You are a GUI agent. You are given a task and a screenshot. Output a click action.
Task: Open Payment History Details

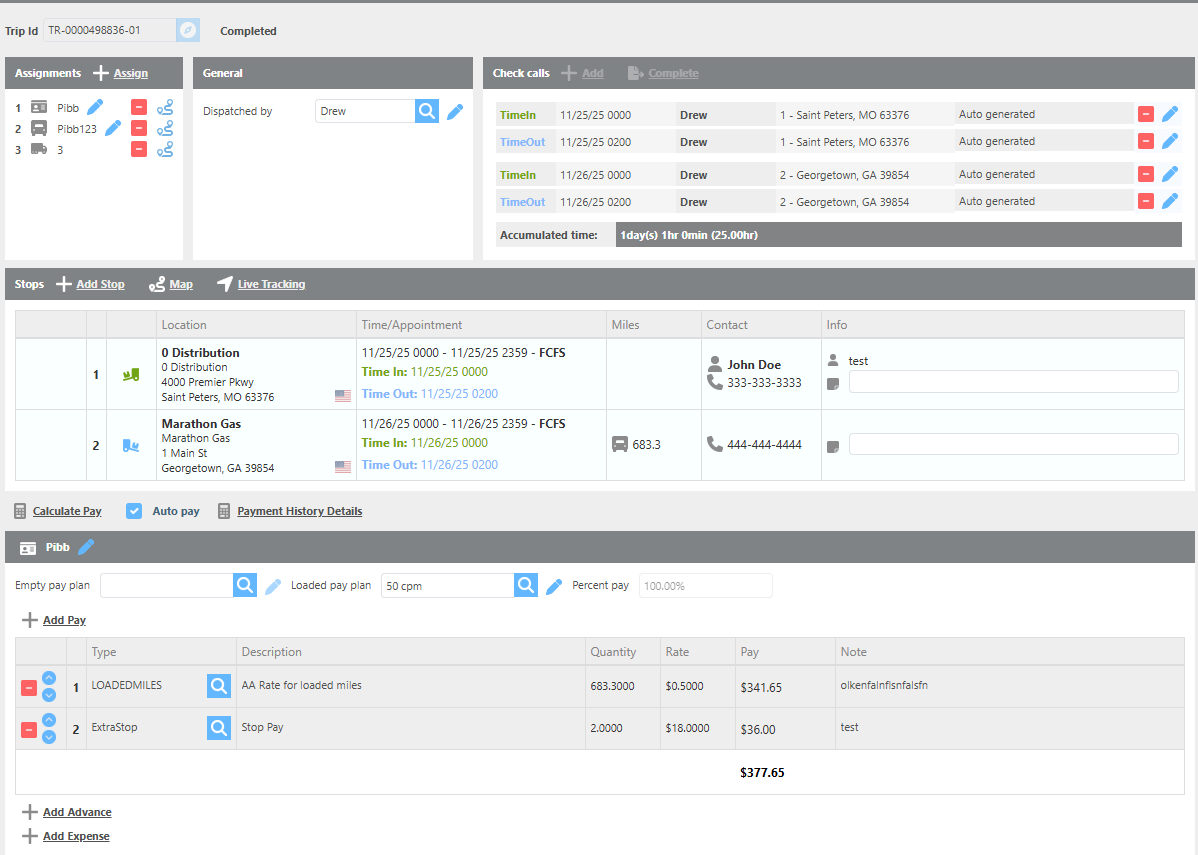(299, 511)
